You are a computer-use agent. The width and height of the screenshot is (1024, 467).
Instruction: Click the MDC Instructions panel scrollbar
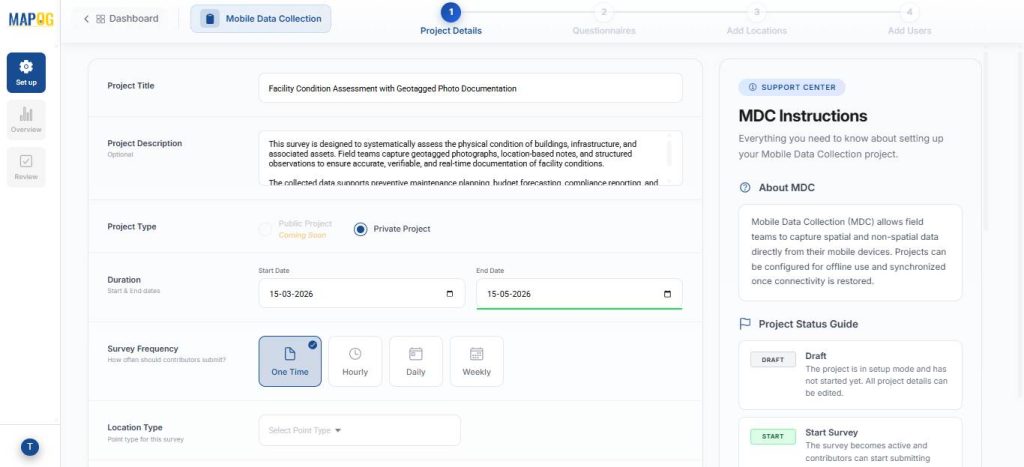click(985, 140)
